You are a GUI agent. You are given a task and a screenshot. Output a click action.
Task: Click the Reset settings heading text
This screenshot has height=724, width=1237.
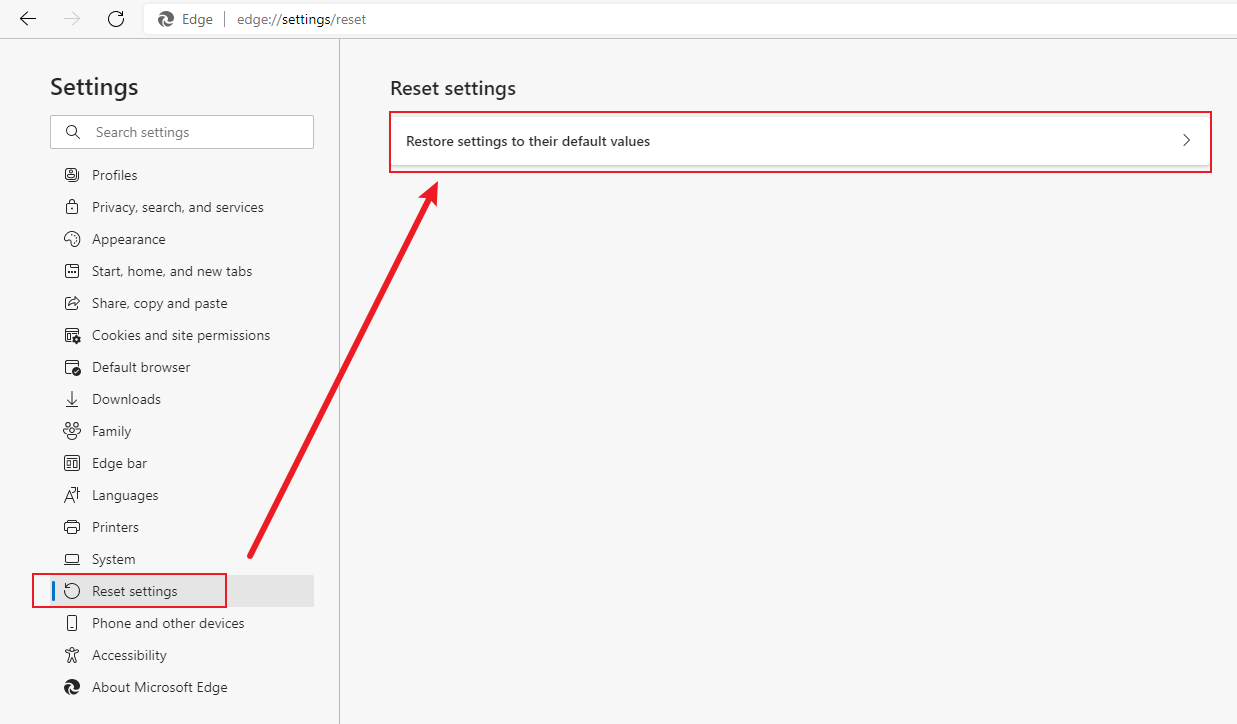point(453,88)
